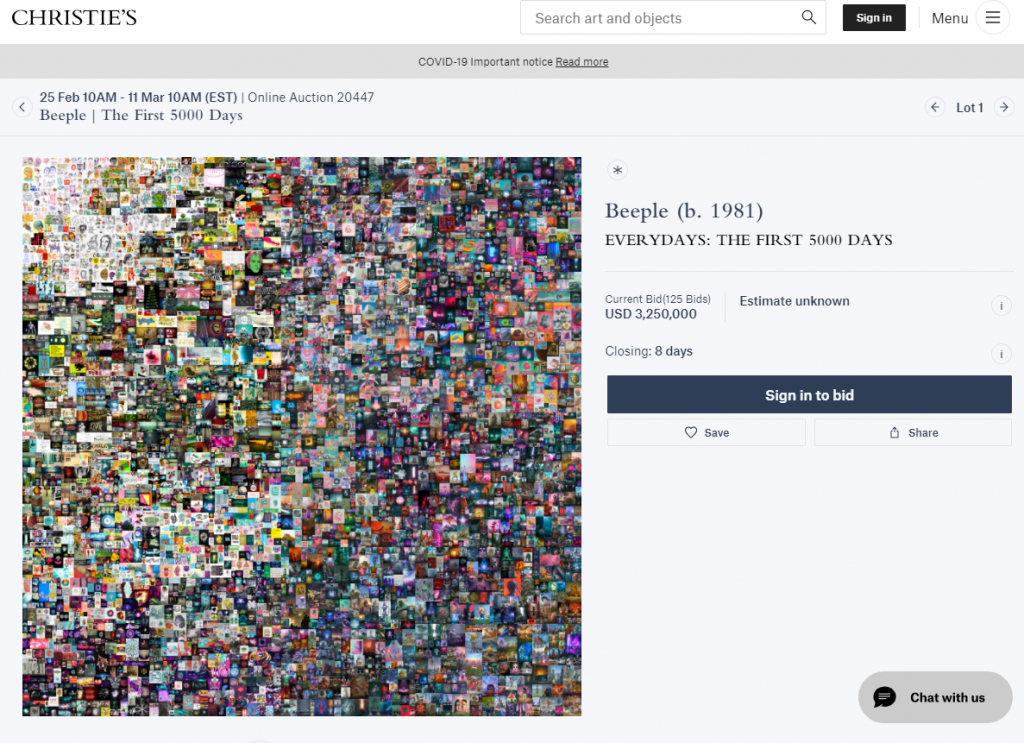
Task: Go to next lot arrow
Action: [1004, 107]
